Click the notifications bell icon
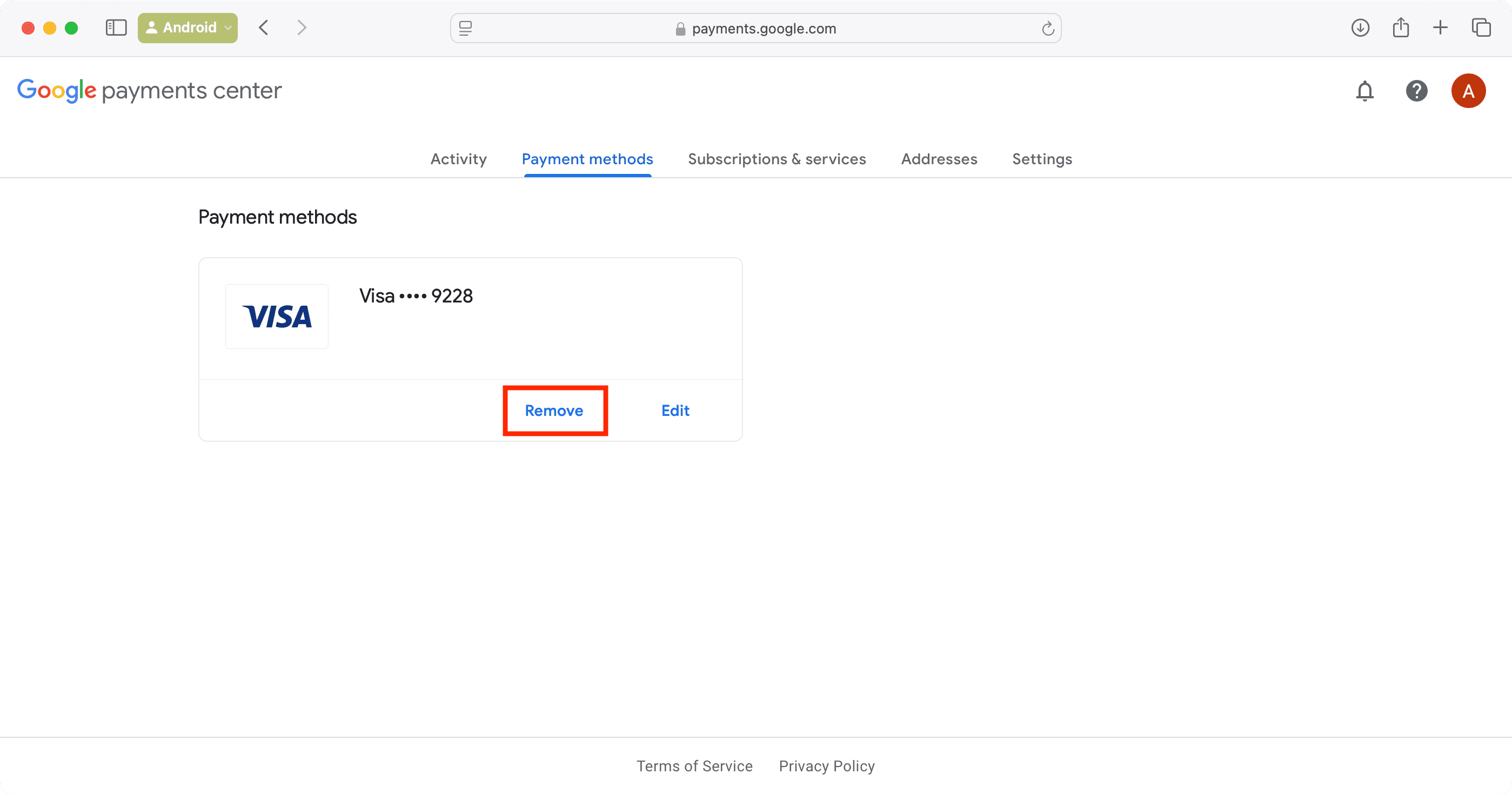Screen dimensions: 1512x794 (1365, 91)
